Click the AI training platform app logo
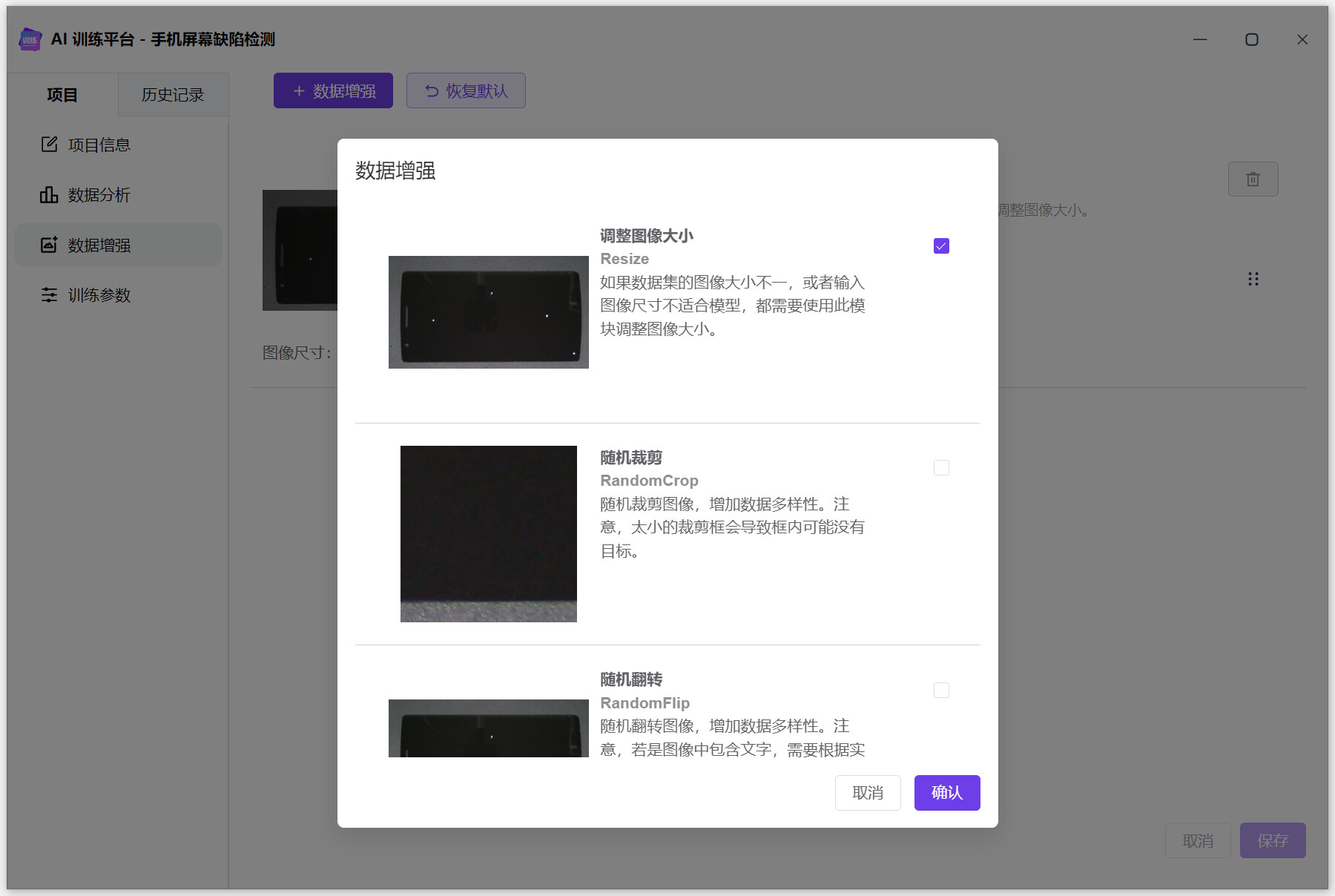 click(30, 39)
